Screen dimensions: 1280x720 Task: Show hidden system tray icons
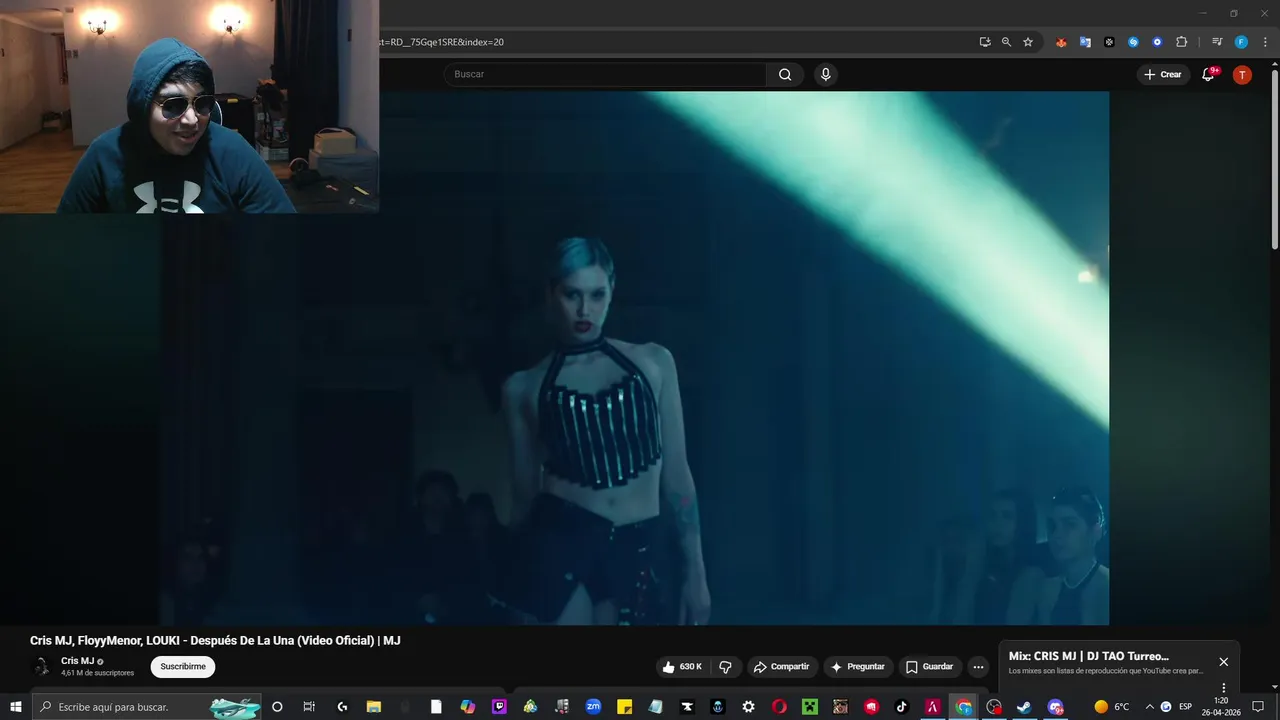point(1149,707)
